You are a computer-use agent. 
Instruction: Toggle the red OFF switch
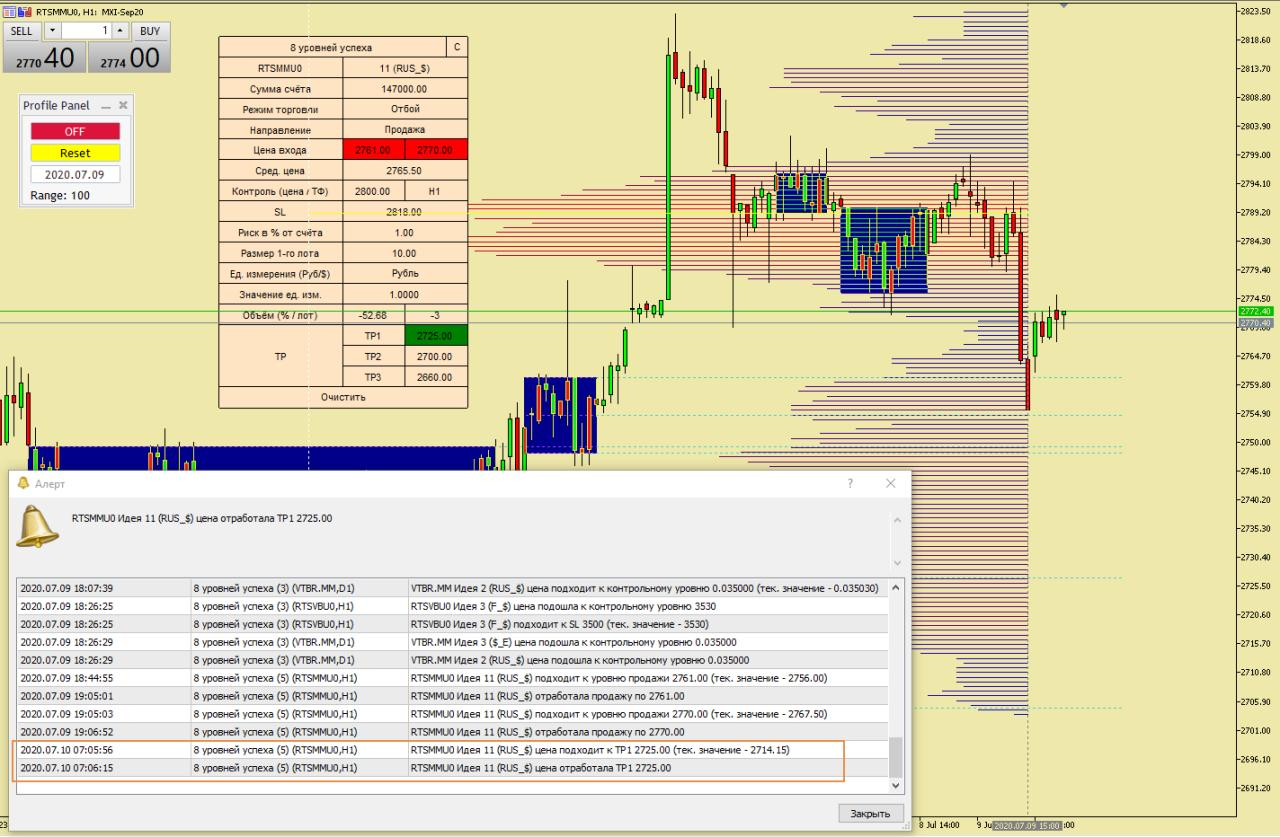(75, 131)
